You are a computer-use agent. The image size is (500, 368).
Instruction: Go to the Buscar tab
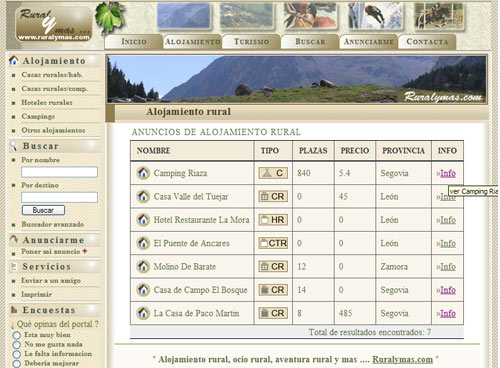310,42
